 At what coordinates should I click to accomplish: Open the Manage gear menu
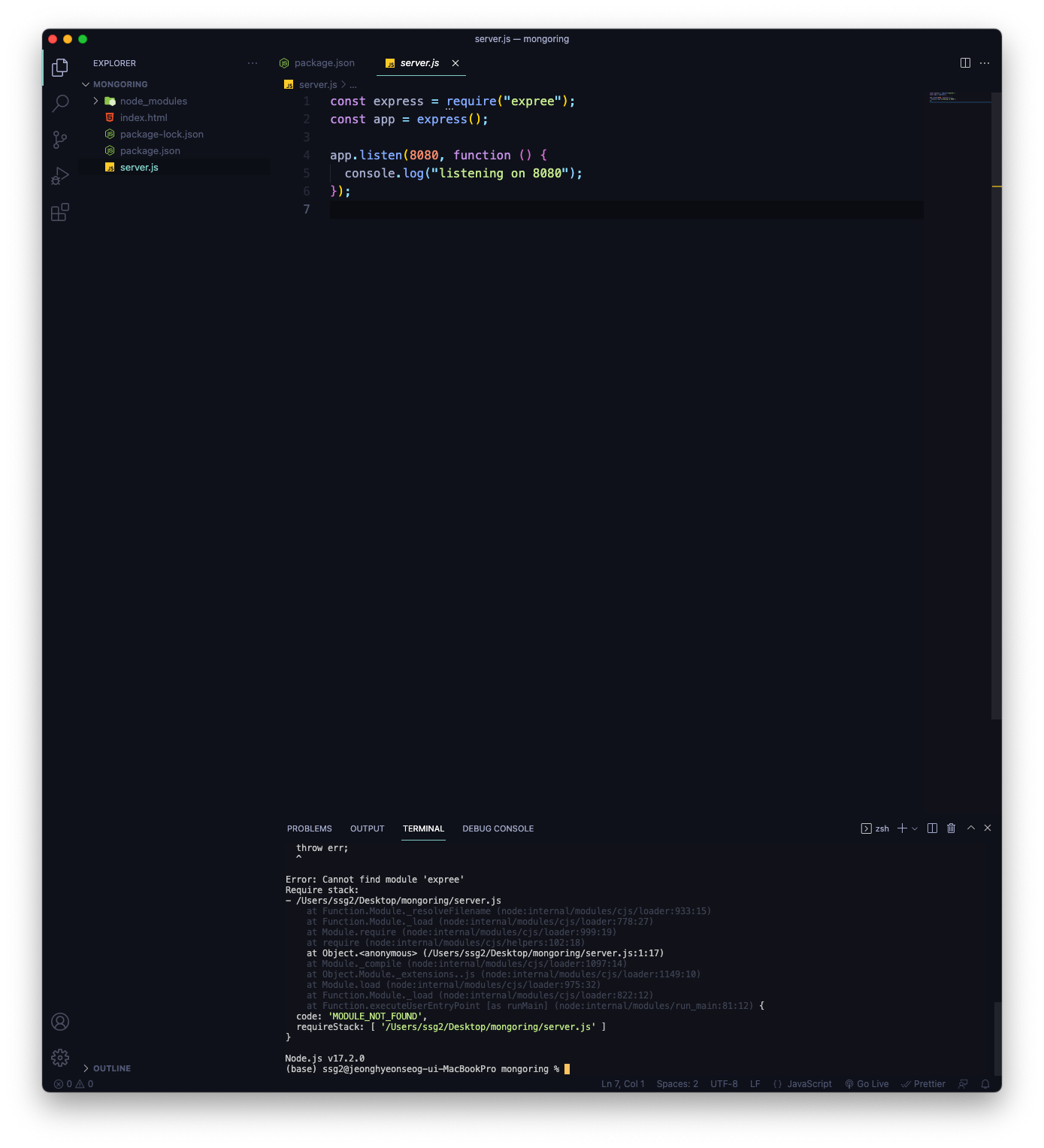click(60, 1058)
